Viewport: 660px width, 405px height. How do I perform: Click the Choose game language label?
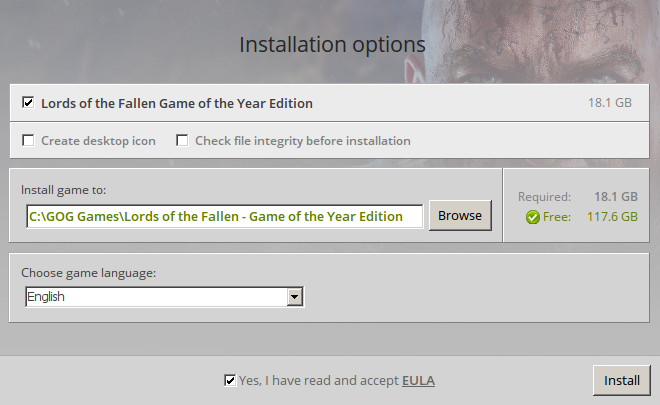pyautogui.click(x=88, y=273)
